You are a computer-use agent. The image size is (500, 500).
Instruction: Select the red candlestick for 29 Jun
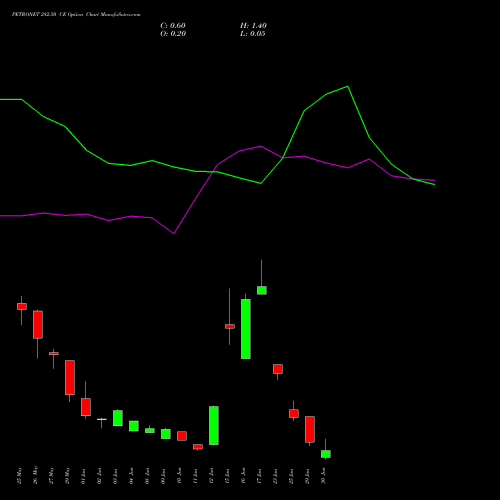click(310, 429)
